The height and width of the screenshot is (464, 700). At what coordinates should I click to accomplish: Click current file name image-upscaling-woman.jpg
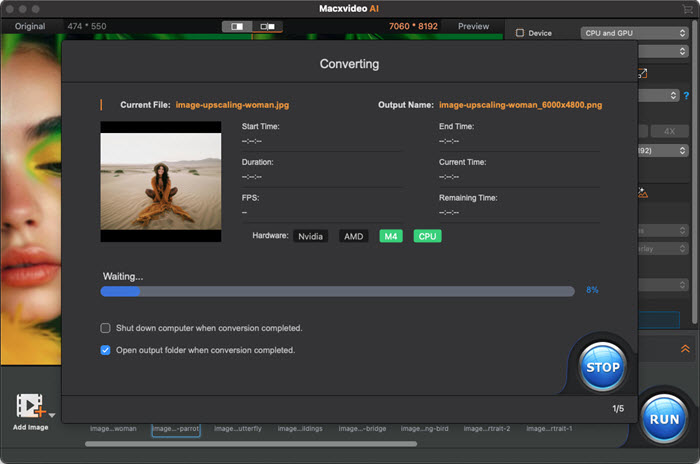tap(232, 105)
